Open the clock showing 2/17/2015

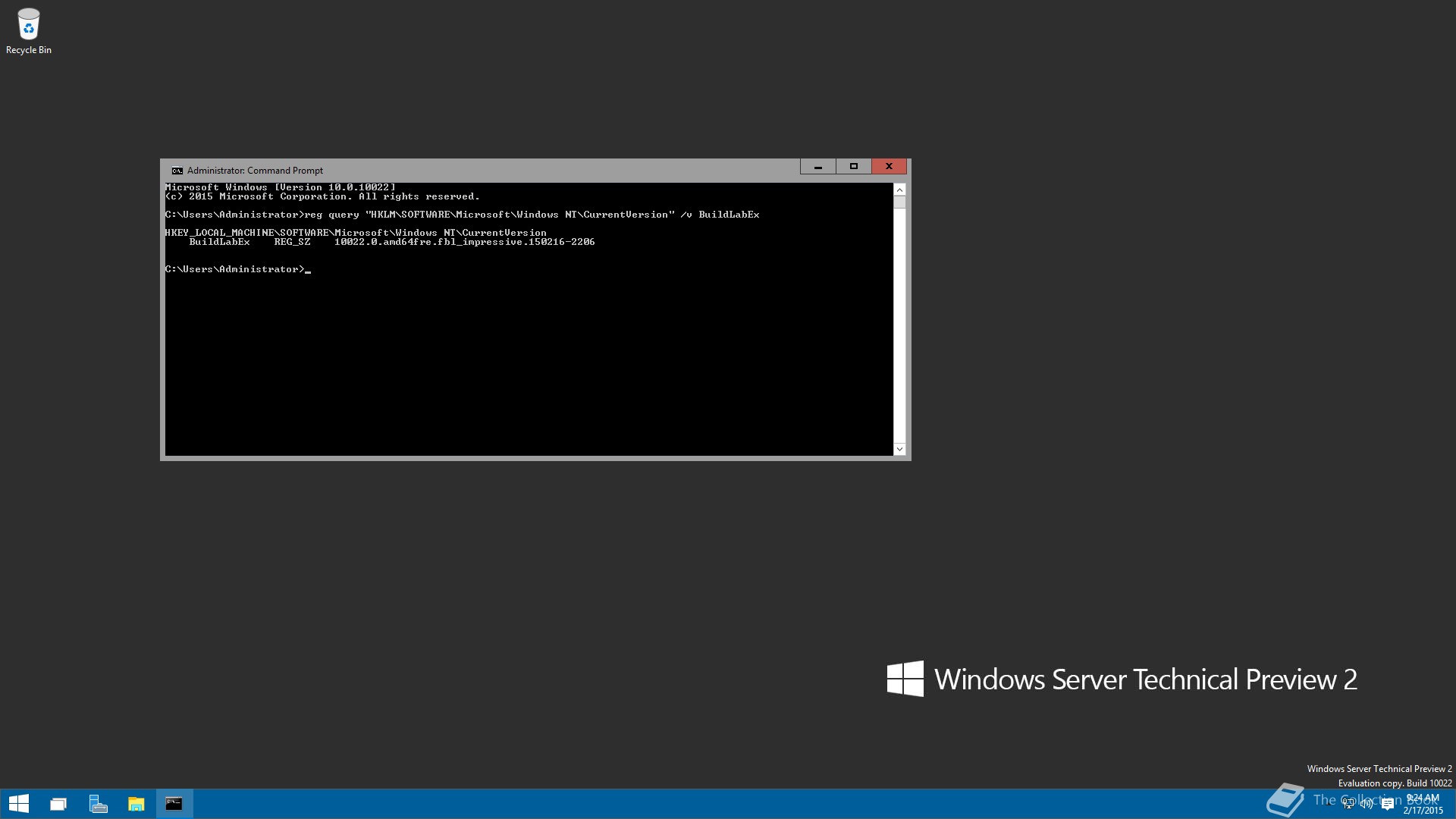(1423, 804)
